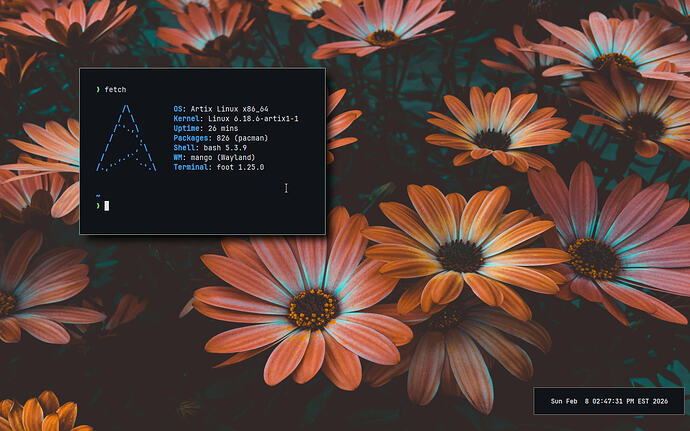This screenshot has height=431, width=690.
Task: Click the "WM" label in fetch output
Action: click(x=178, y=157)
